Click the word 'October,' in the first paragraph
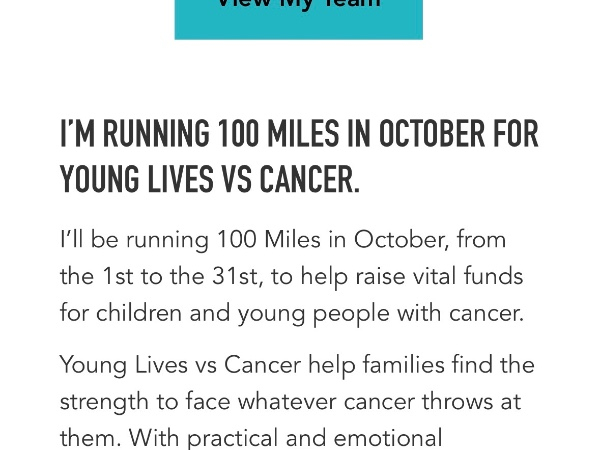The width and height of the screenshot is (600, 450). (401, 240)
